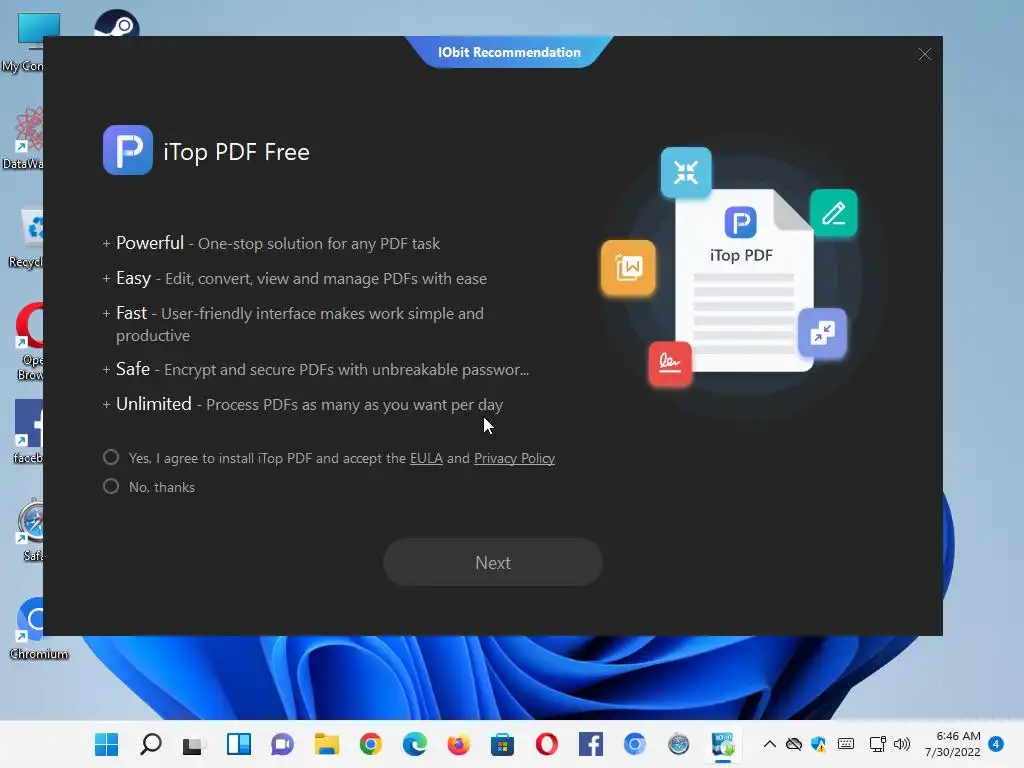Click the 'Unlimited' feature line text
The image size is (1024, 768).
(309, 404)
